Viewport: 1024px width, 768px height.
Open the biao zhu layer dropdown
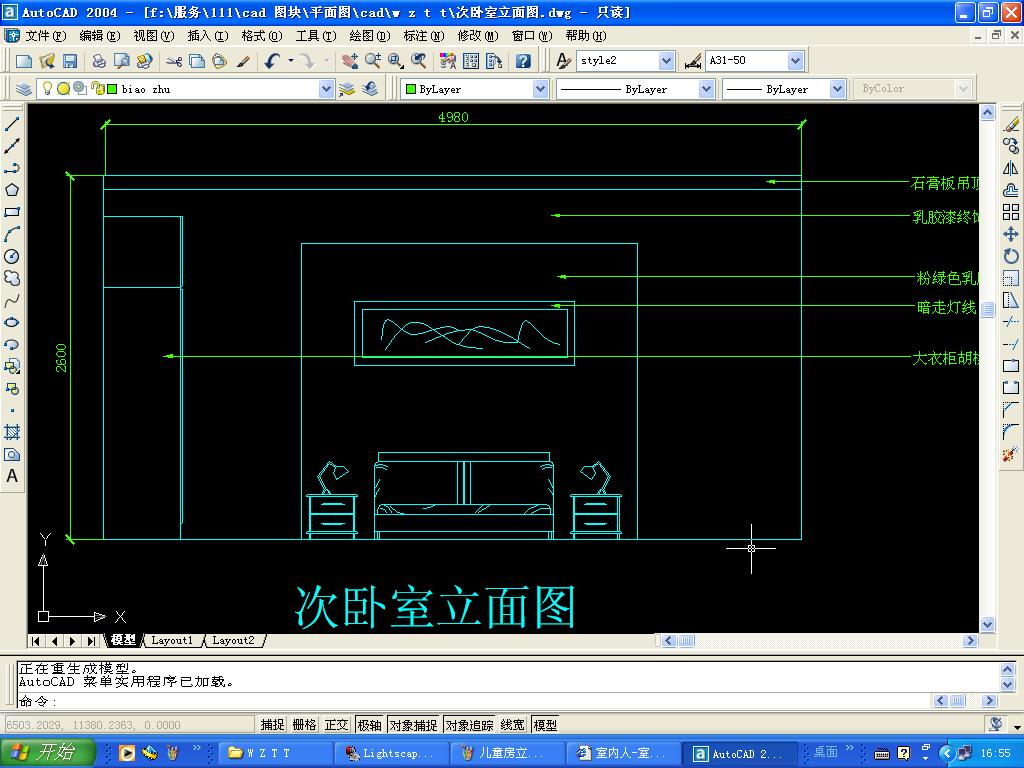click(x=327, y=89)
